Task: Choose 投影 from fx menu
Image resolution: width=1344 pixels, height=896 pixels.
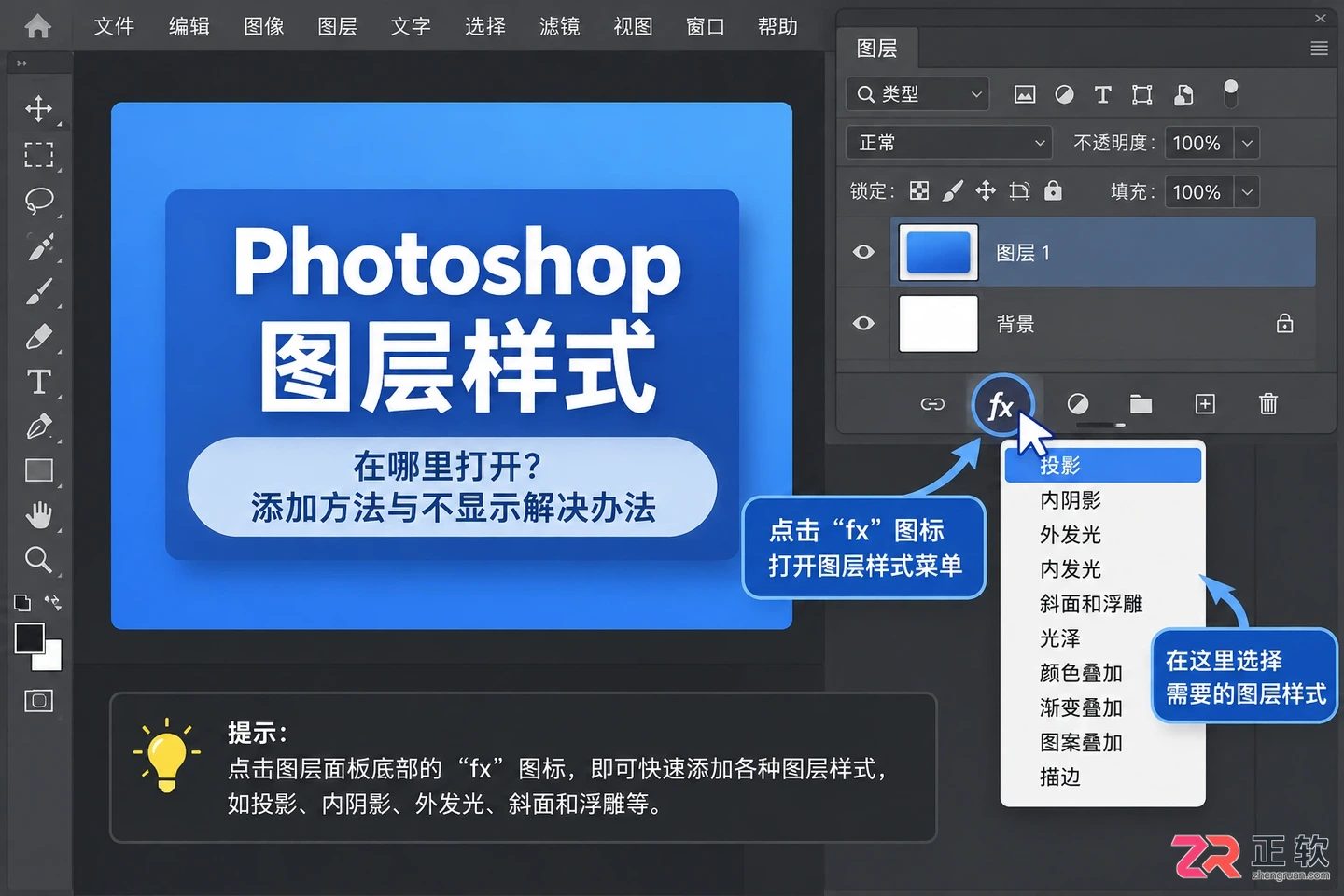Action: 1103,466
